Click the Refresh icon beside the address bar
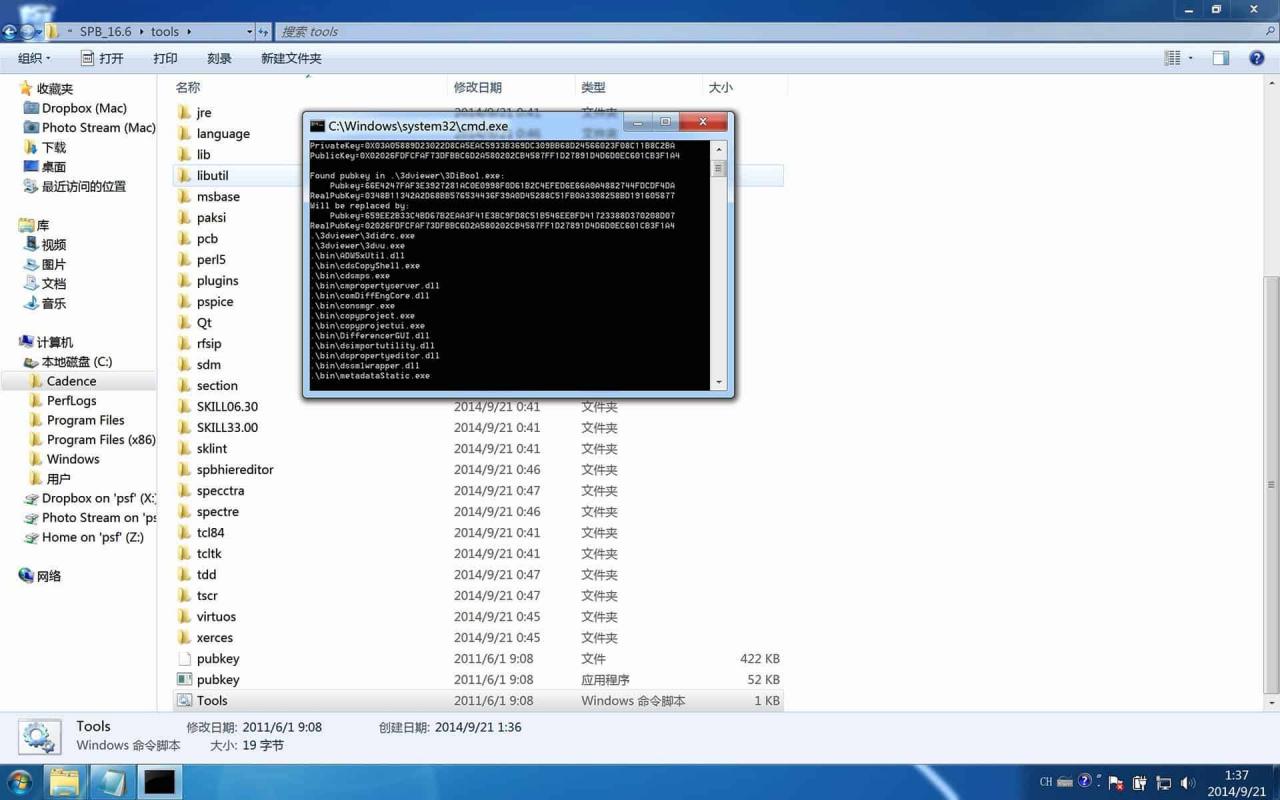 pos(262,31)
